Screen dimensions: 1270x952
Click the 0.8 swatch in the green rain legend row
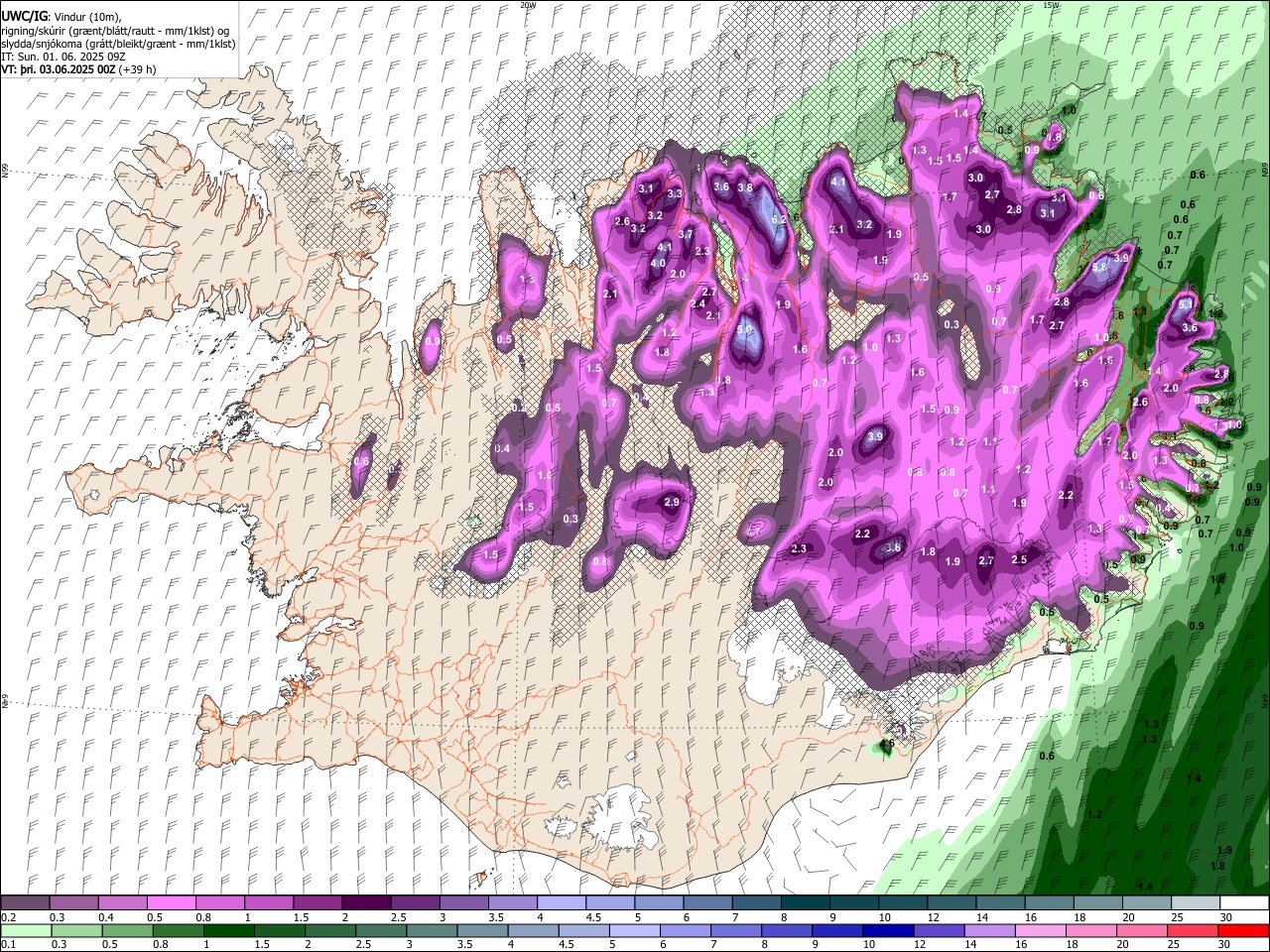coord(178,931)
